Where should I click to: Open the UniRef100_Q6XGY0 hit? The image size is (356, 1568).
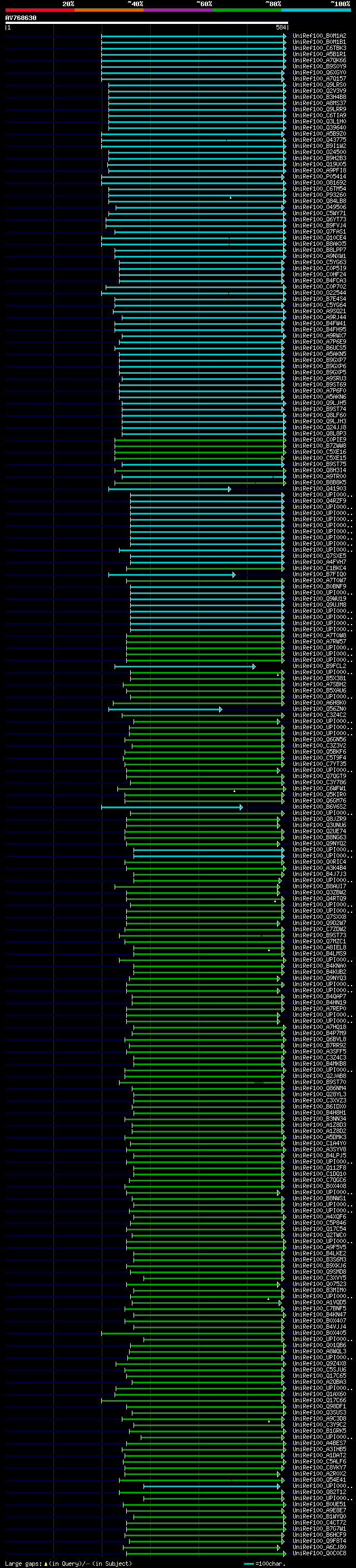click(x=319, y=73)
